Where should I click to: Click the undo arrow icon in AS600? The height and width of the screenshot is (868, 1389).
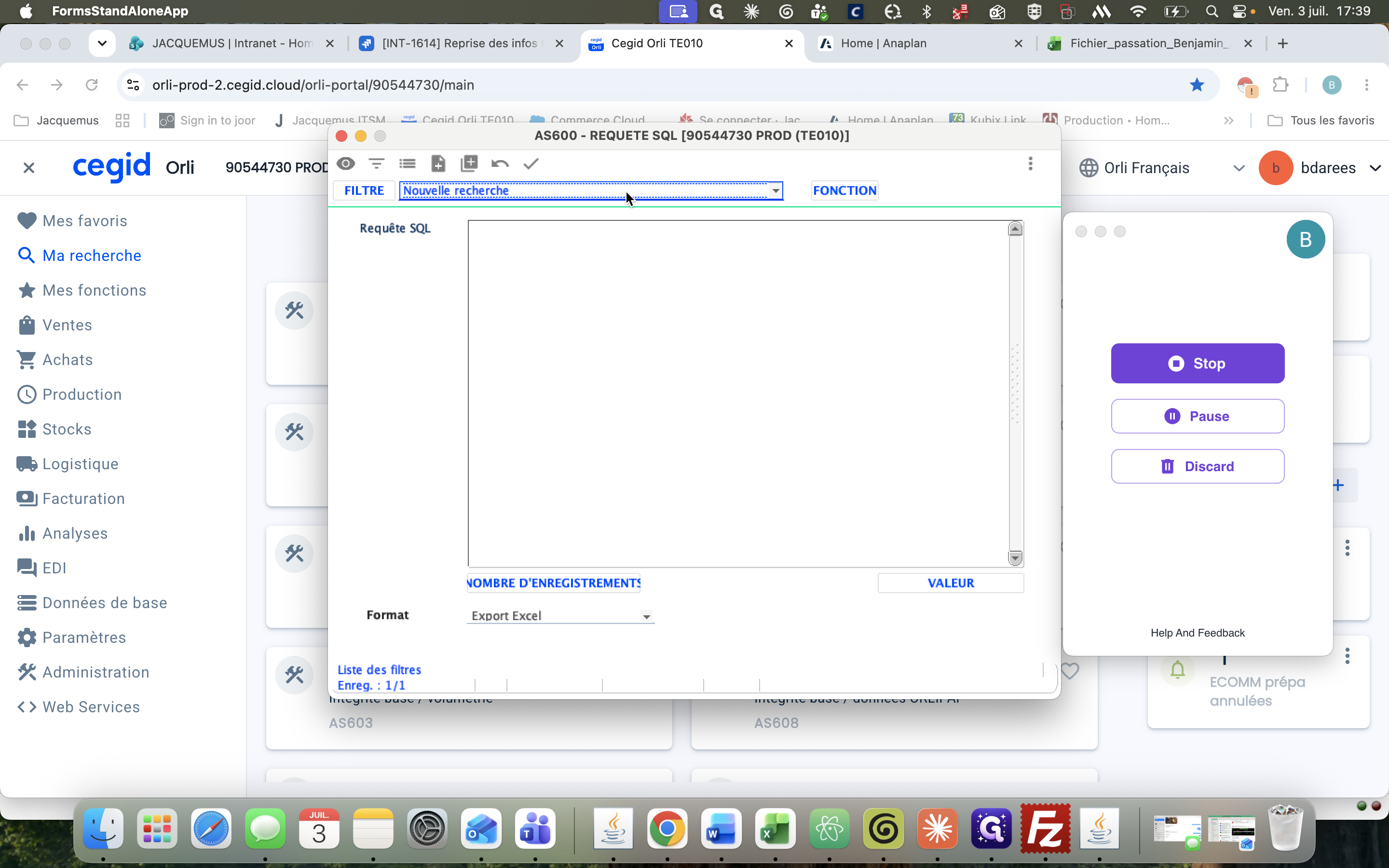pyautogui.click(x=500, y=163)
